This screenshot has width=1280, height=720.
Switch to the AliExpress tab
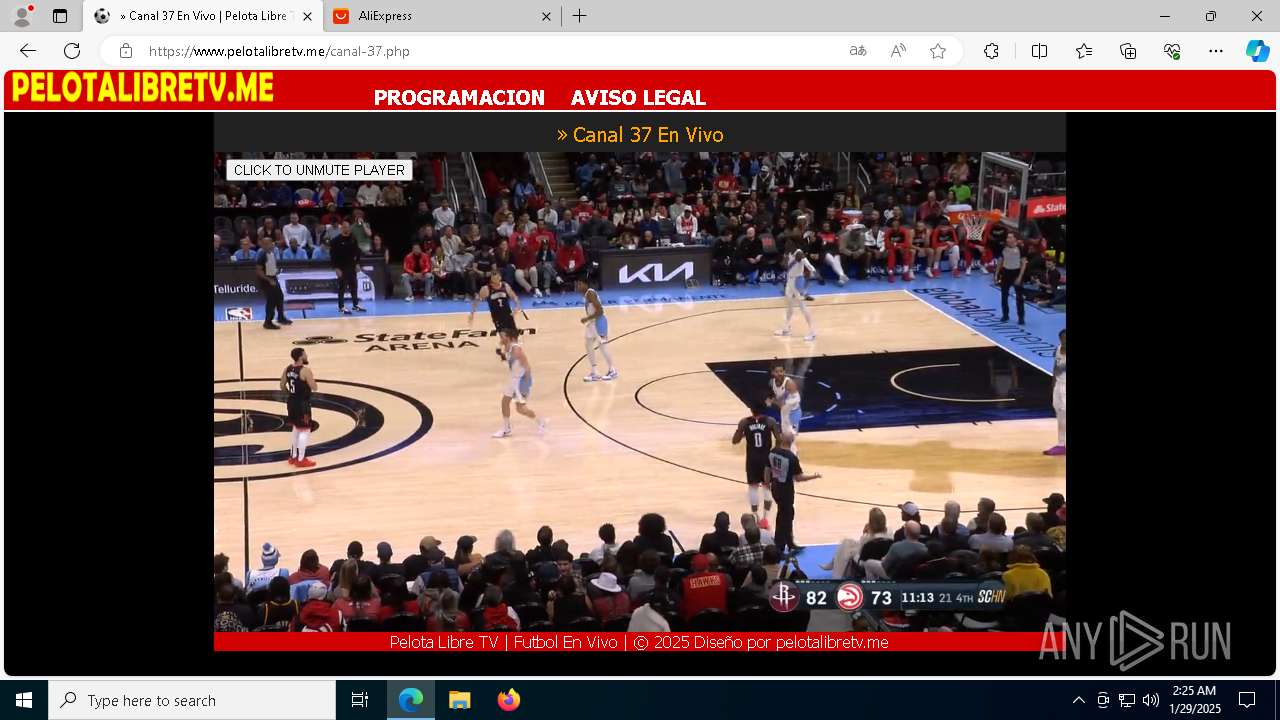440,16
